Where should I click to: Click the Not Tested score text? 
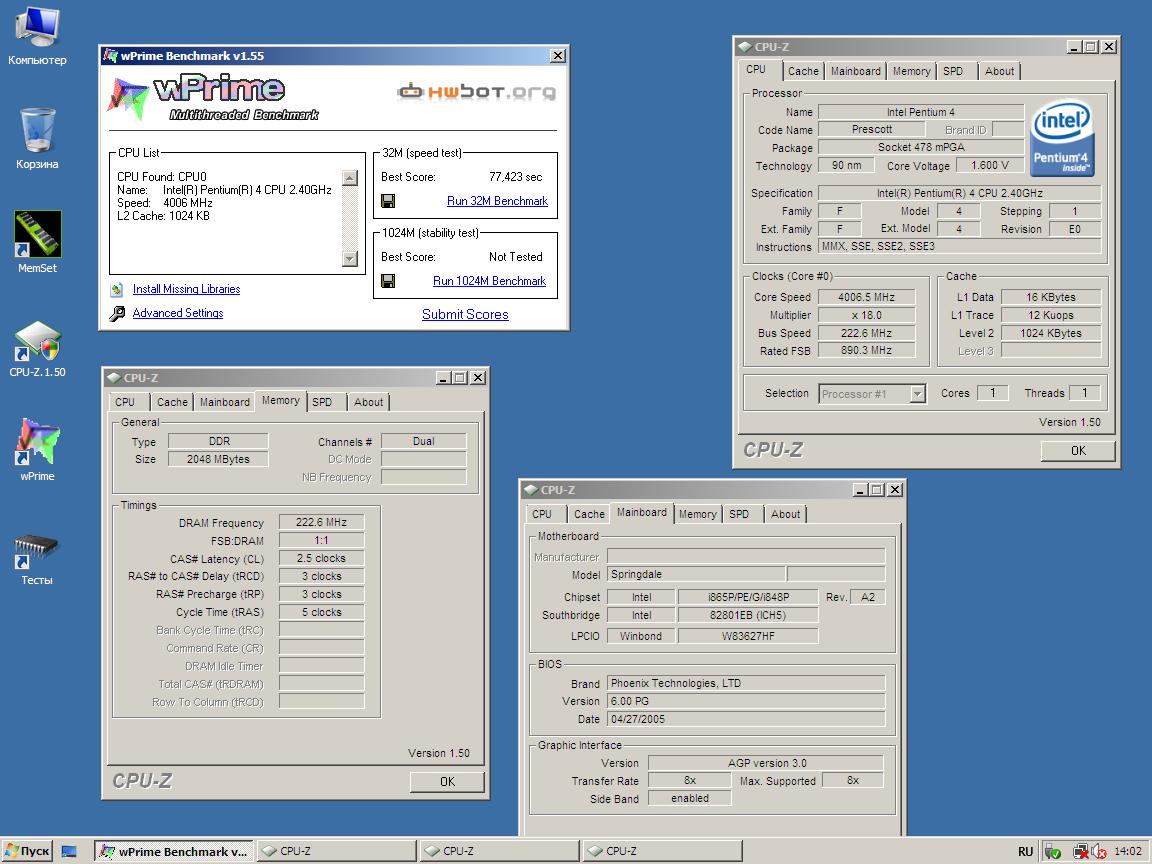click(x=516, y=257)
